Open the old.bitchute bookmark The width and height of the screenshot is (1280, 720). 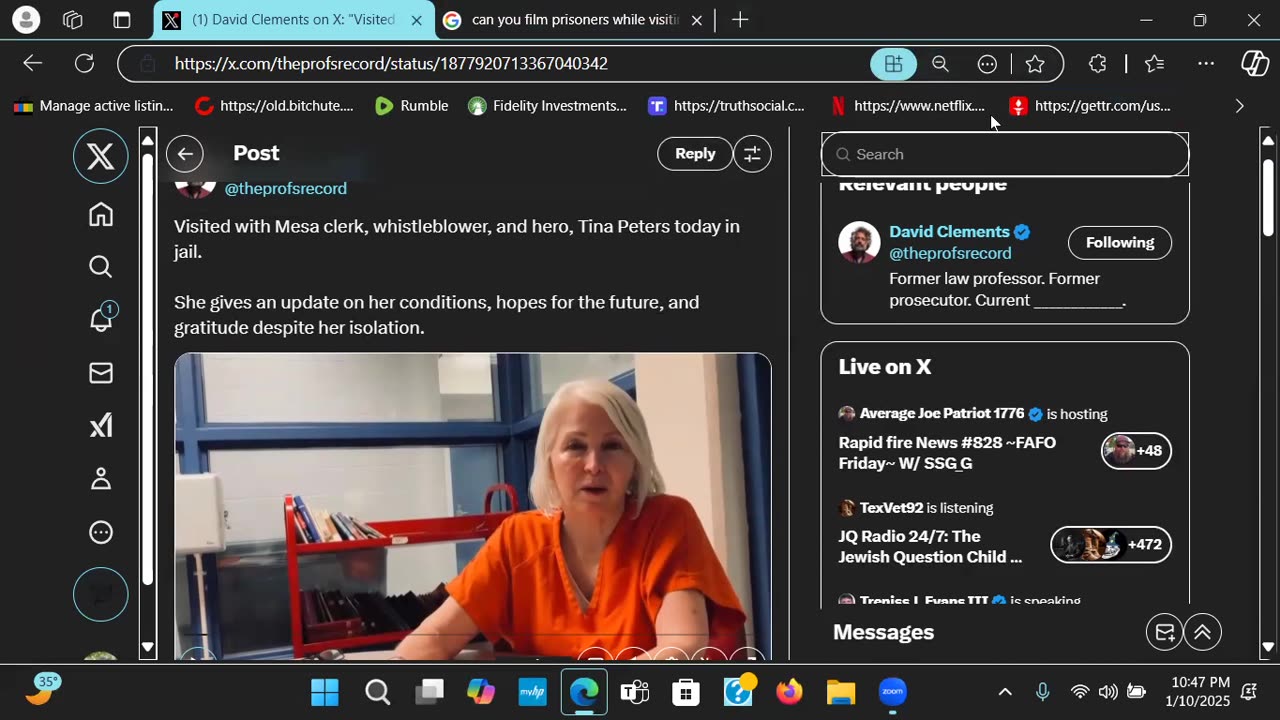(274, 106)
